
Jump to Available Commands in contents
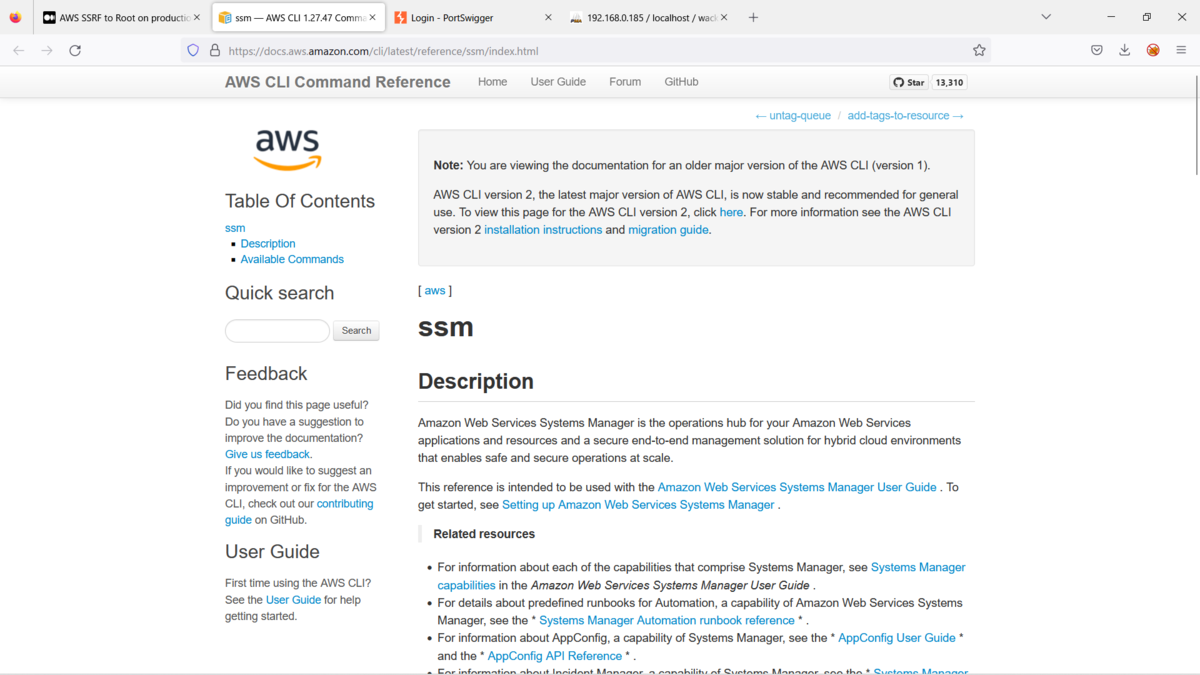pyautogui.click(x=292, y=259)
